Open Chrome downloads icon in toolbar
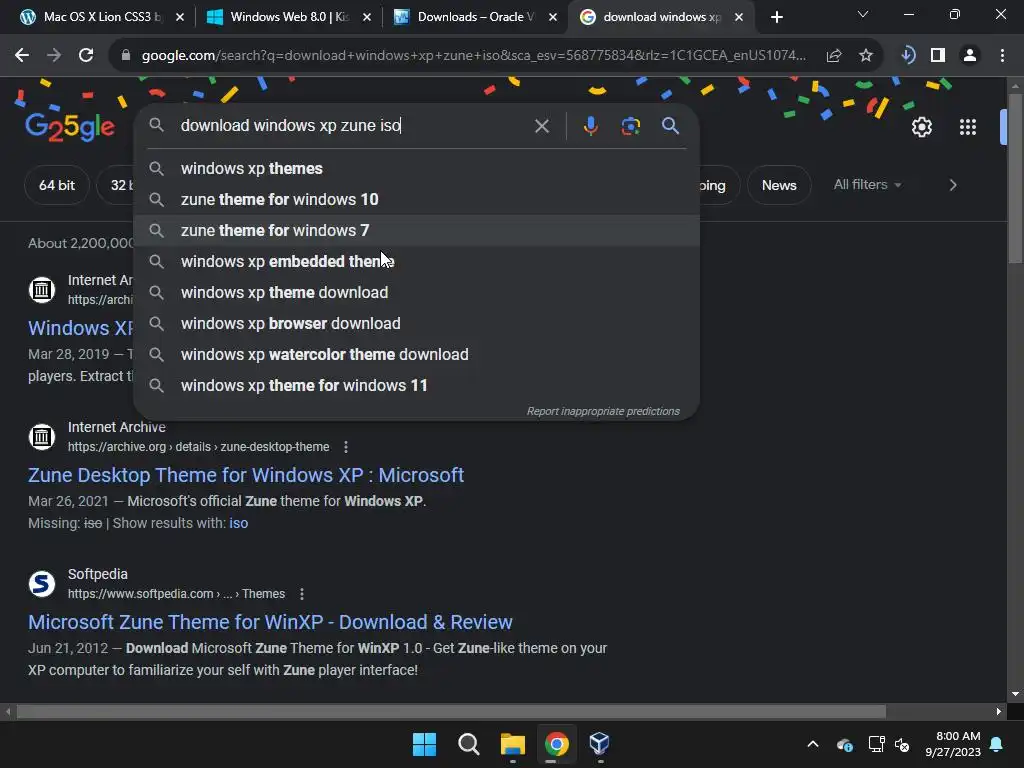Viewport: 1024px width, 768px height. coord(908,56)
